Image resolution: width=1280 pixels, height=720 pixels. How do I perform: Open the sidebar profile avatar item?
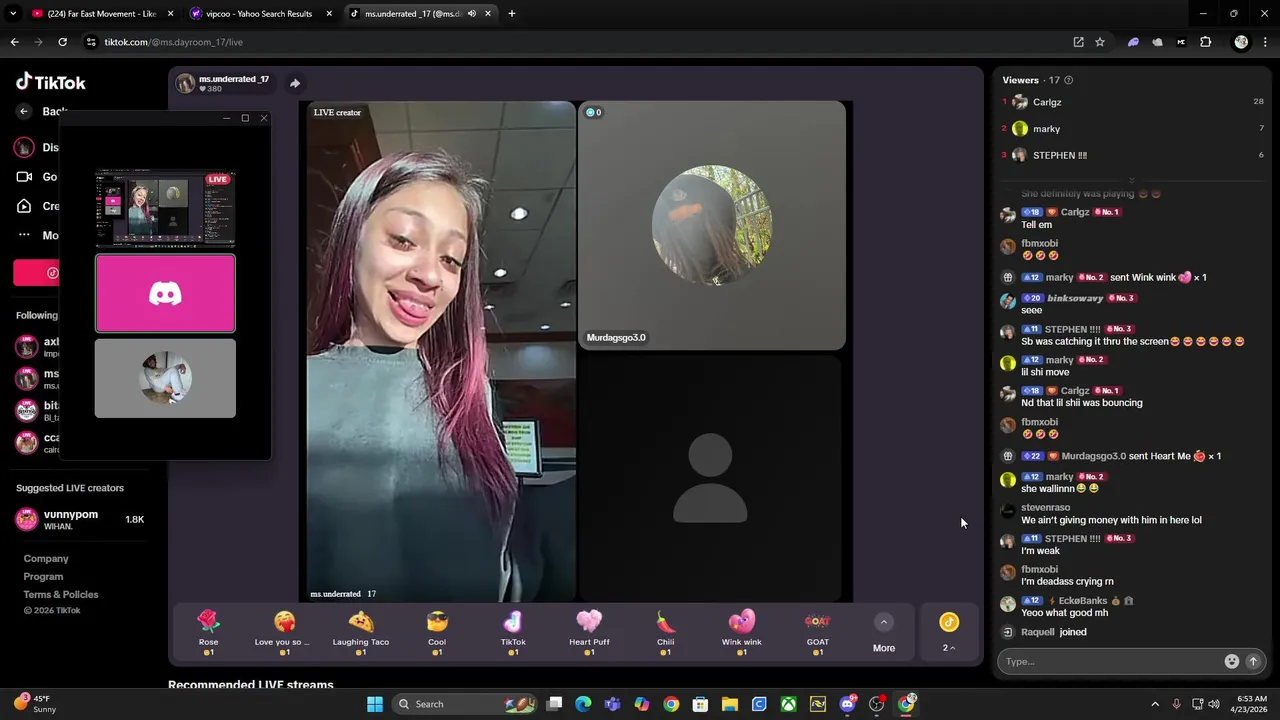24,147
